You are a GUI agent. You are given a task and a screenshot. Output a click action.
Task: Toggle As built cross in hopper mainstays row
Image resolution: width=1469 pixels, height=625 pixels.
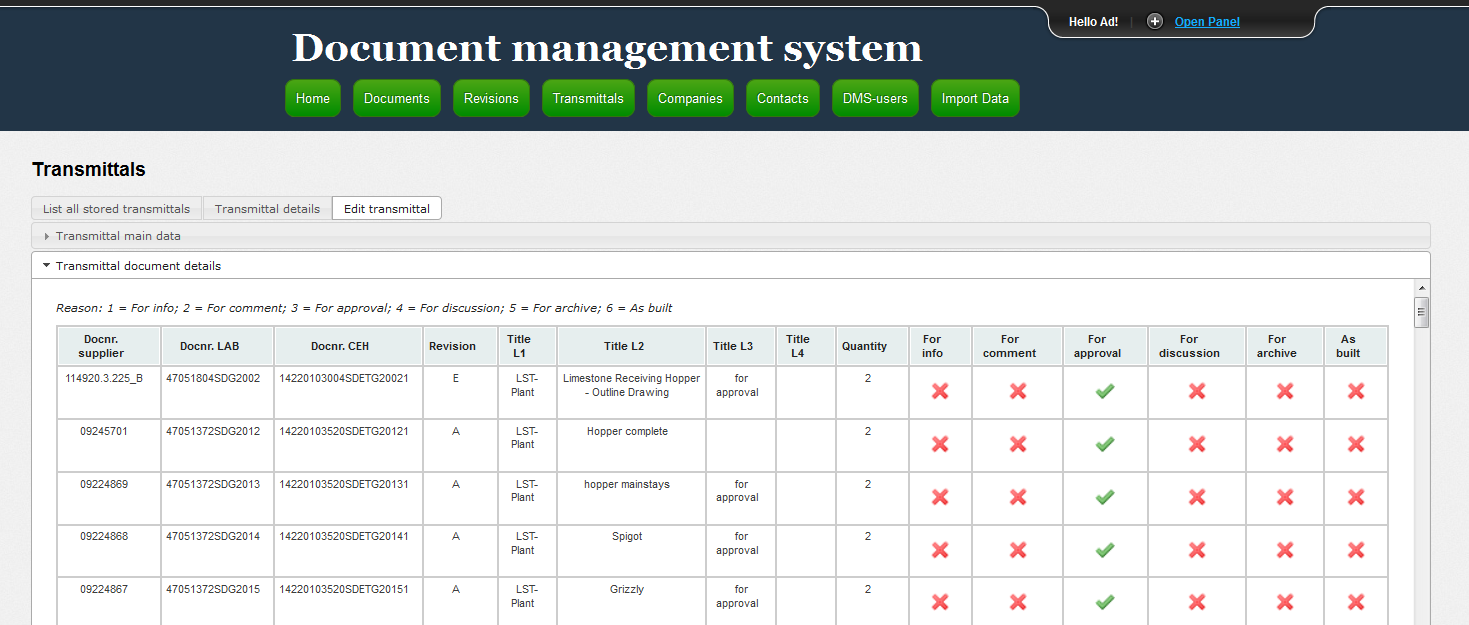pos(1356,497)
